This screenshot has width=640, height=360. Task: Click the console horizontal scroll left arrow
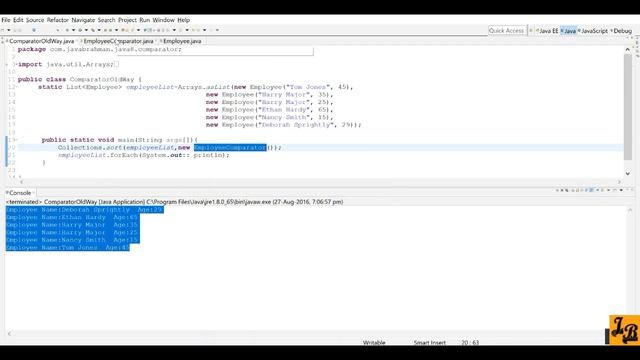pyautogui.click(x=9, y=333)
